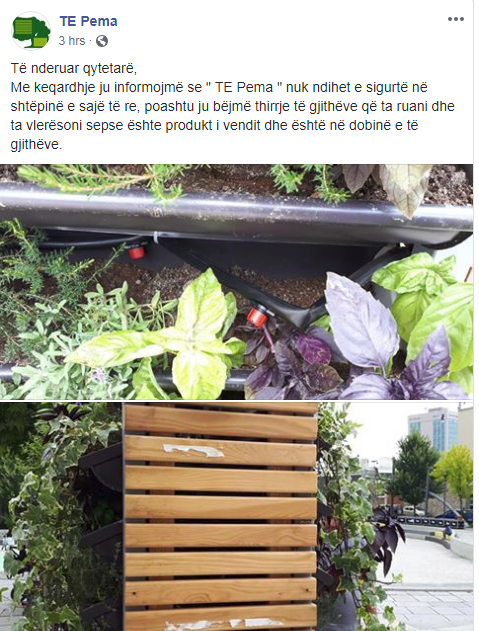
Task: Open the three-dot post options menu
Action: (456, 19)
